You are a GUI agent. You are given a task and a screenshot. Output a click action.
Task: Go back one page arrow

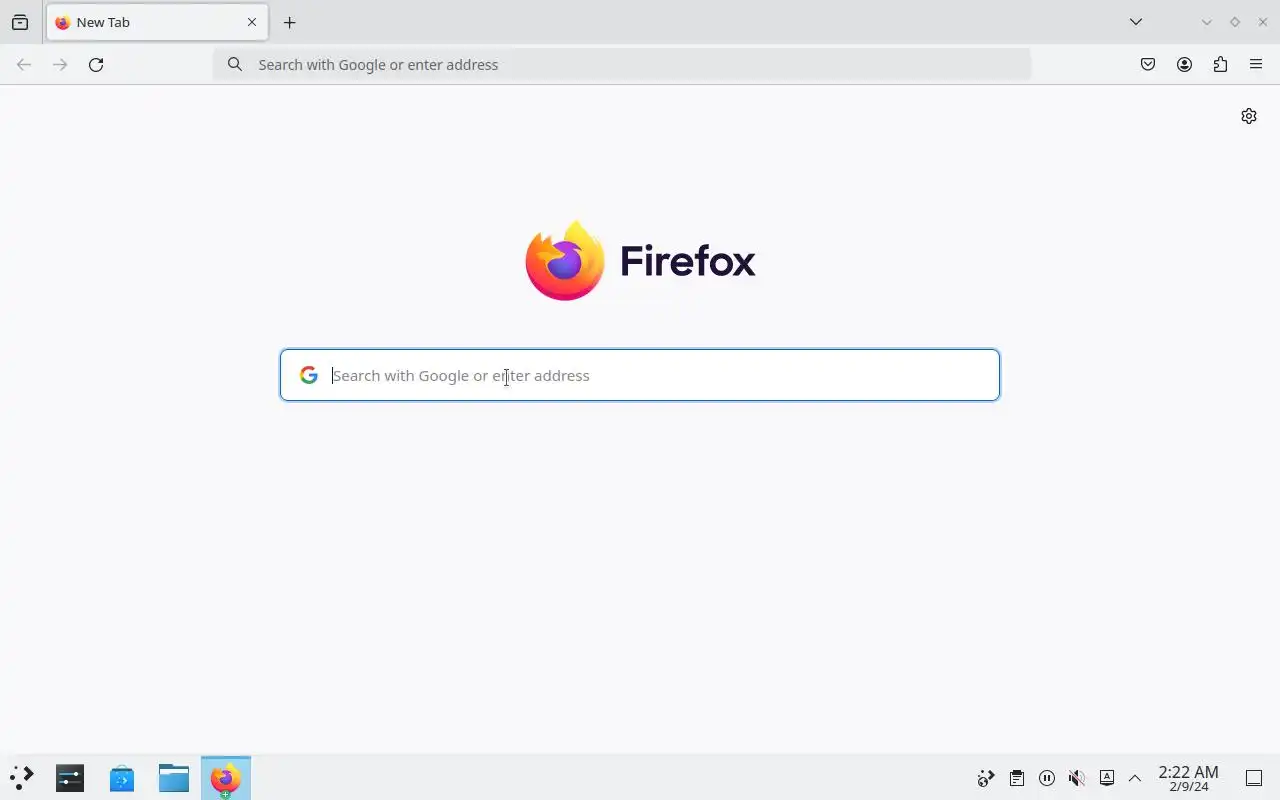pos(24,65)
